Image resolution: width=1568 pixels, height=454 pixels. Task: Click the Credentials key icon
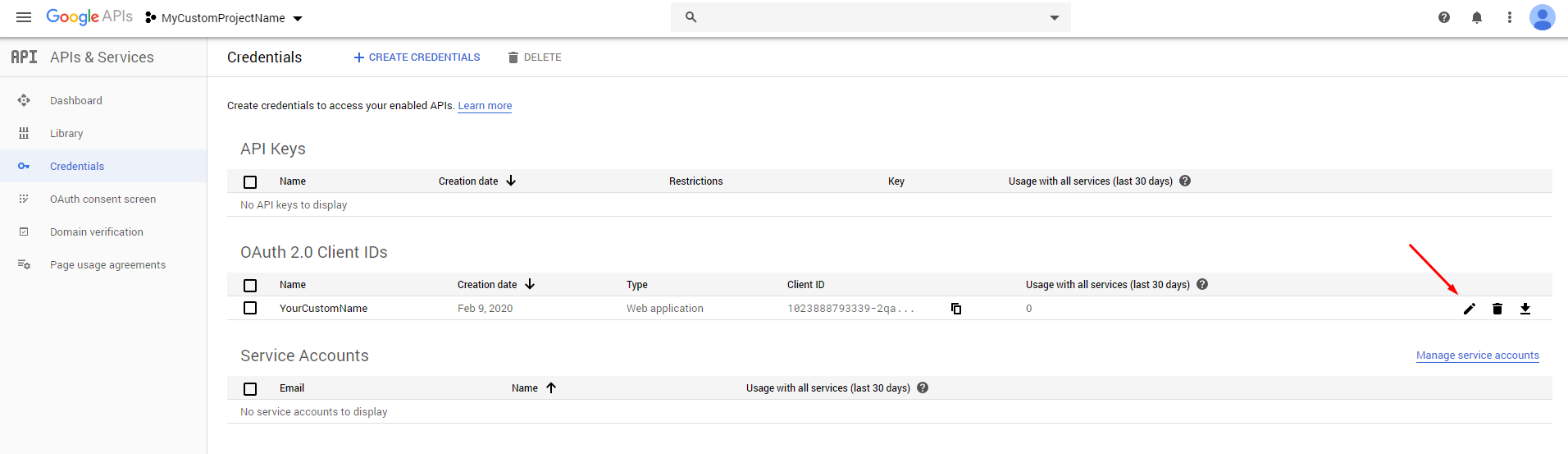pyautogui.click(x=24, y=166)
